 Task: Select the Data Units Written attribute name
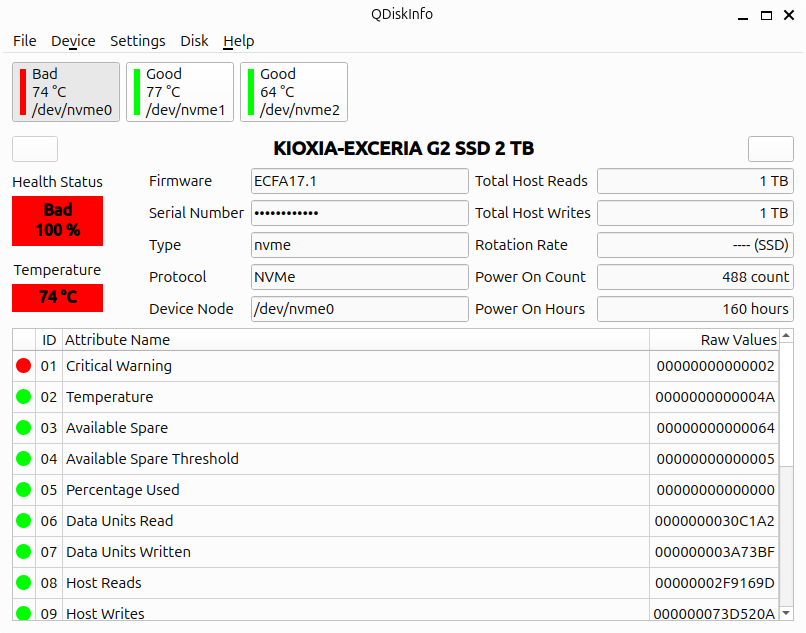click(x=128, y=552)
